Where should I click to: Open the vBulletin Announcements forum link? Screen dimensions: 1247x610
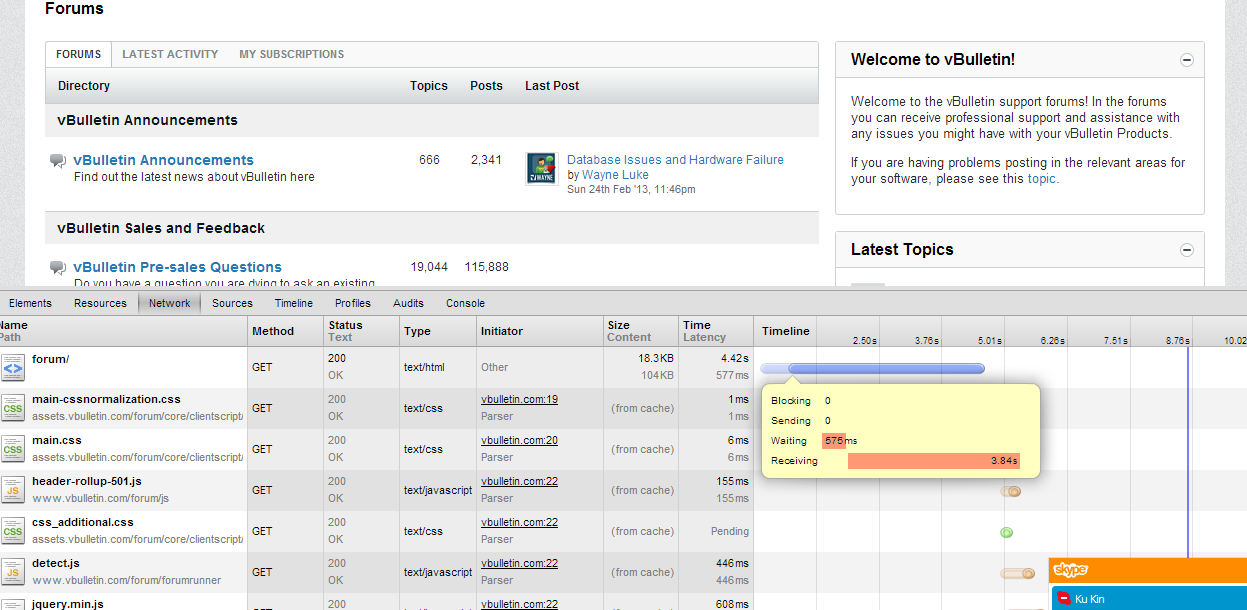(164, 160)
